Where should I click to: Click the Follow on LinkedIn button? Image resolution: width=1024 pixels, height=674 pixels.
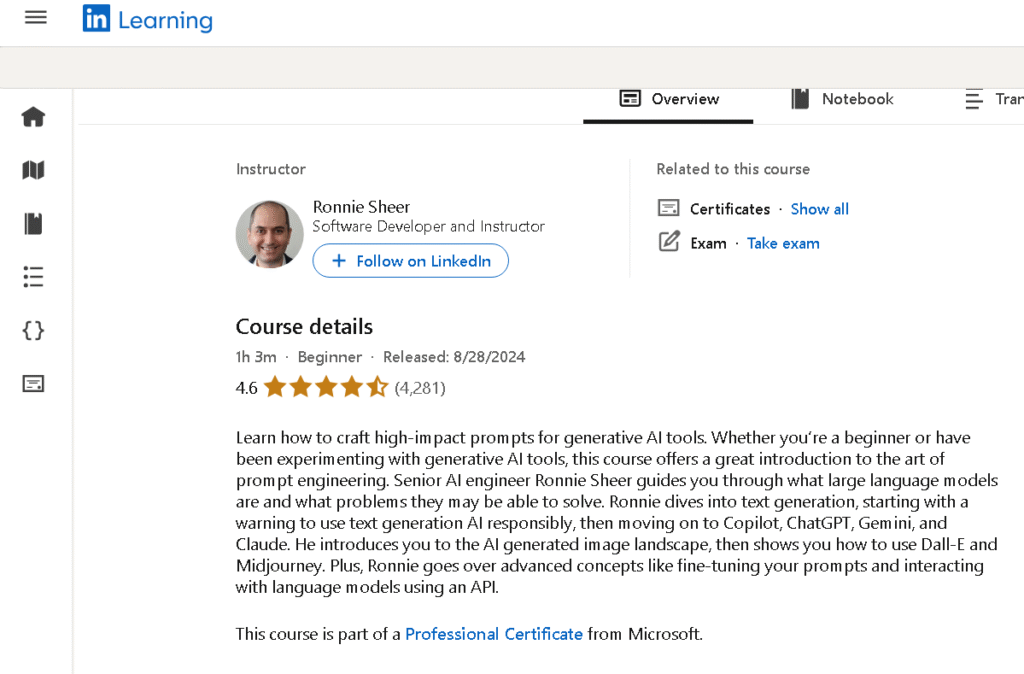coord(410,260)
